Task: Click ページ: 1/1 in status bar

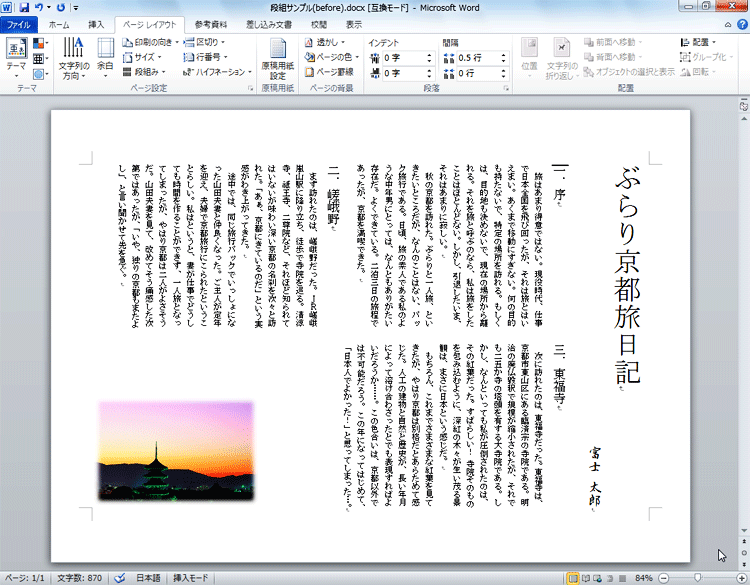Action: point(24,578)
